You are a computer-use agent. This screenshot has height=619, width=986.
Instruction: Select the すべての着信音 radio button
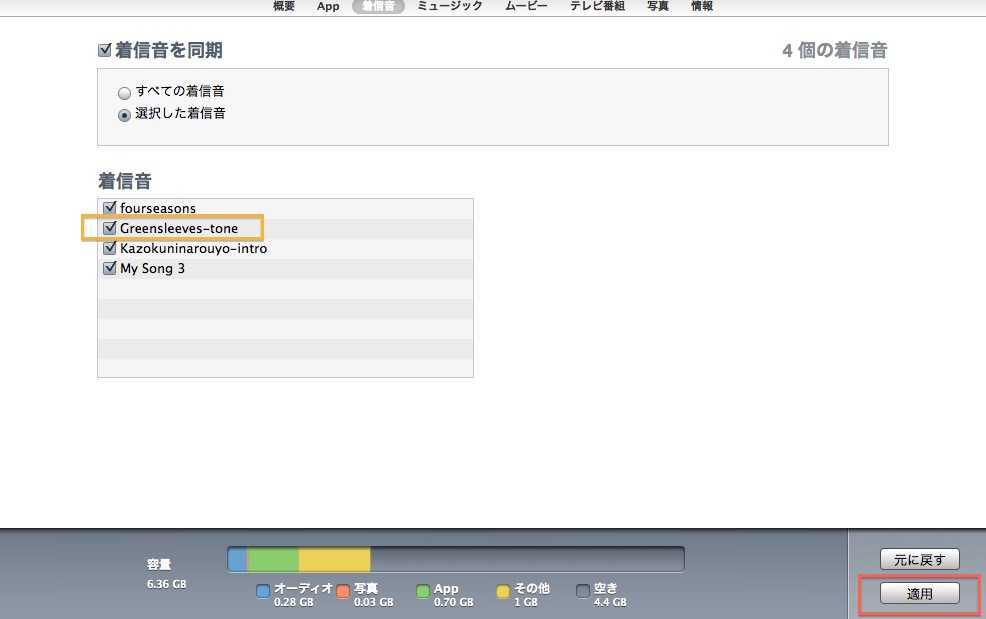(x=125, y=93)
